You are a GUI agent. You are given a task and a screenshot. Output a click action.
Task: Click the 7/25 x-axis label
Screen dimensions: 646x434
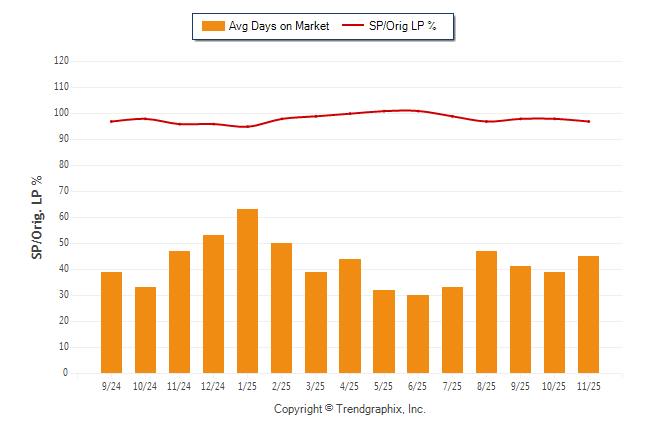[452, 385]
